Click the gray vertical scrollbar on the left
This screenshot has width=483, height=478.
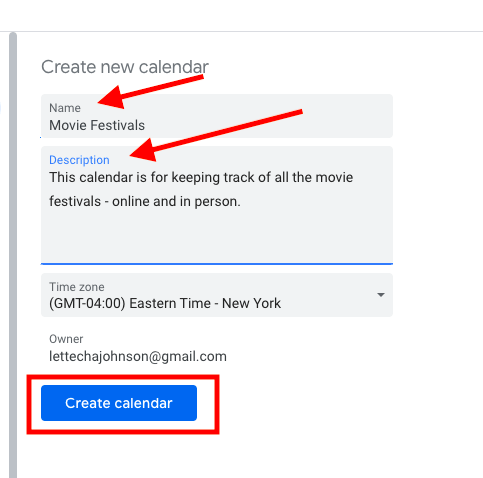pyautogui.click(x=13, y=255)
